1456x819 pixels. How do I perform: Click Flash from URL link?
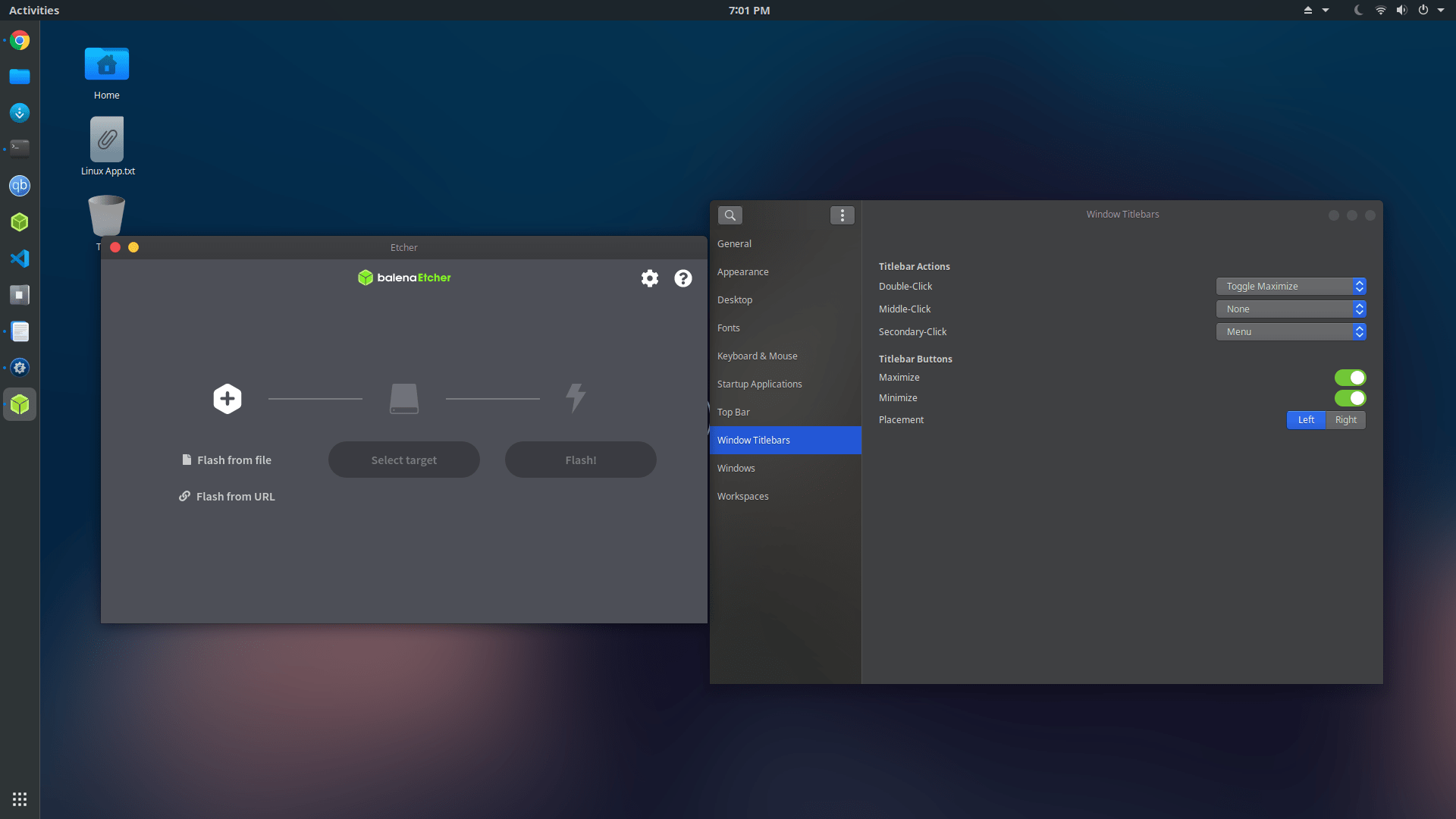227,497
